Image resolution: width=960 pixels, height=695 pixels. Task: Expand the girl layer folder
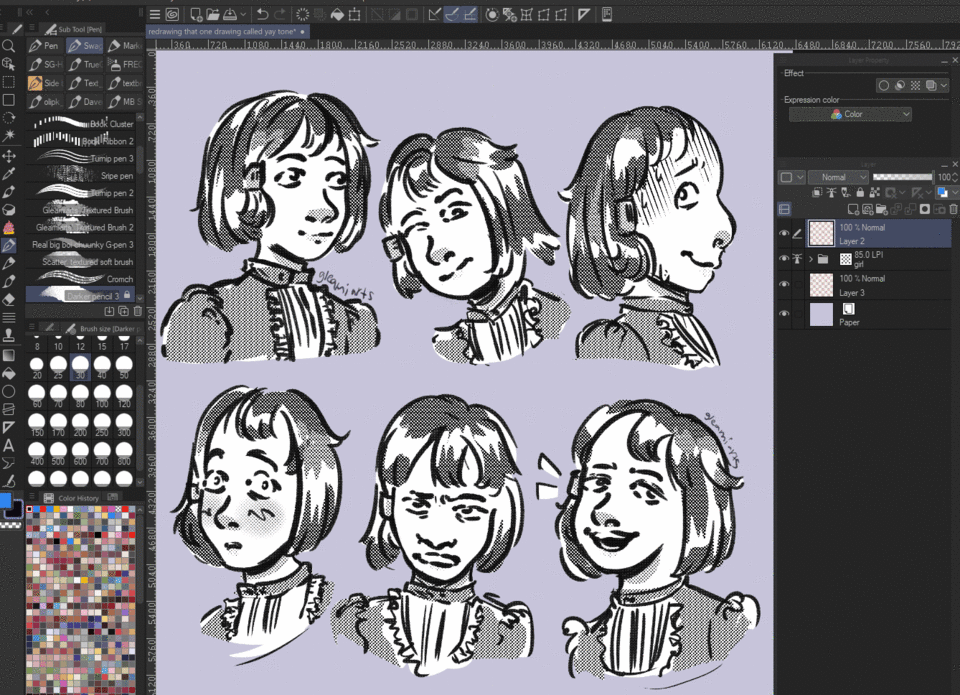[x=810, y=259]
